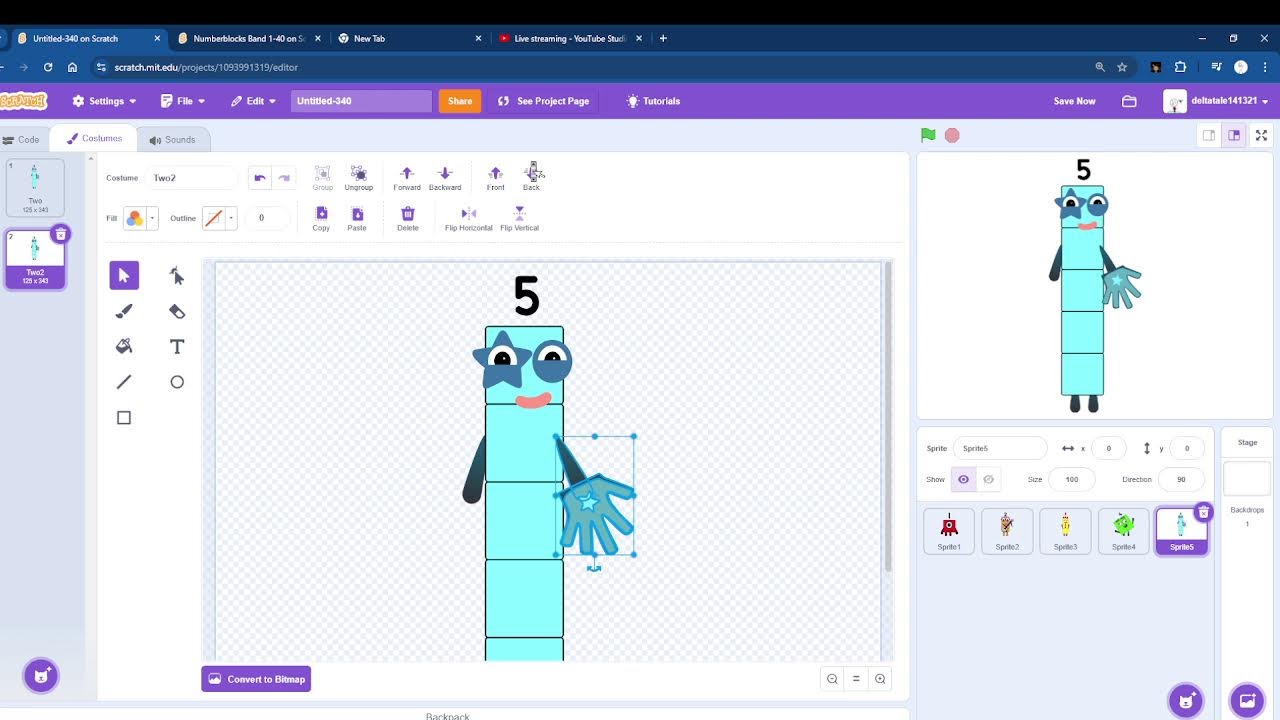Viewport: 1280px width, 720px height.
Task: Click the orange Share button
Action: [460, 101]
